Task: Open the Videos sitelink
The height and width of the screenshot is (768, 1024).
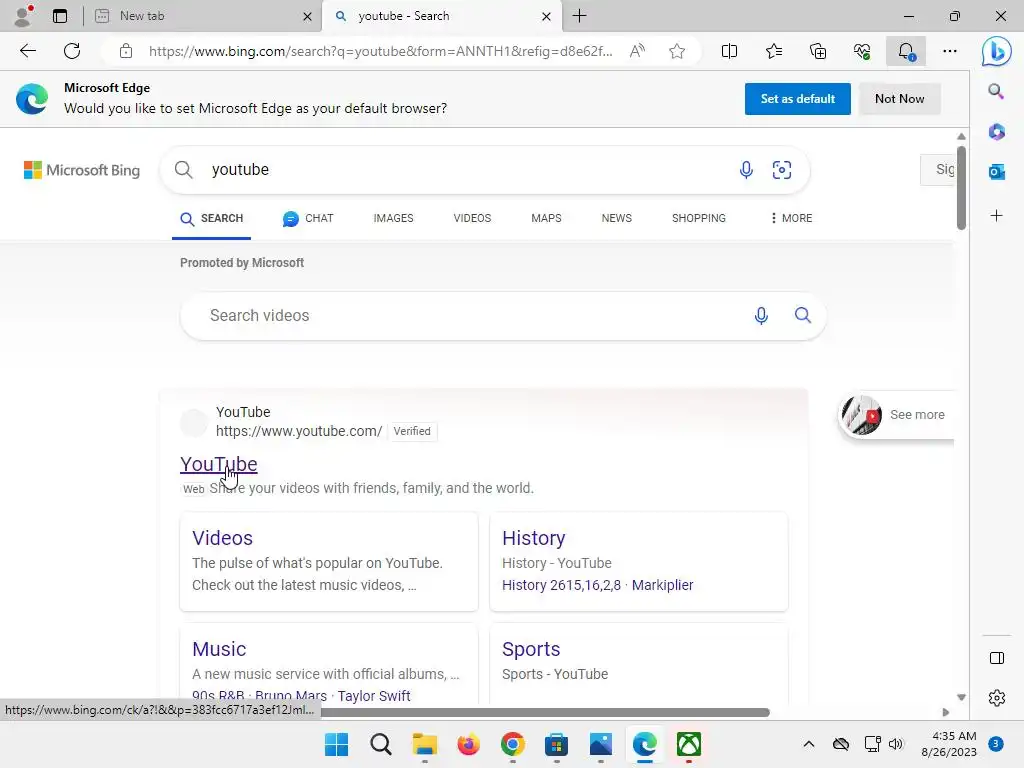Action: (x=222, y=538)
